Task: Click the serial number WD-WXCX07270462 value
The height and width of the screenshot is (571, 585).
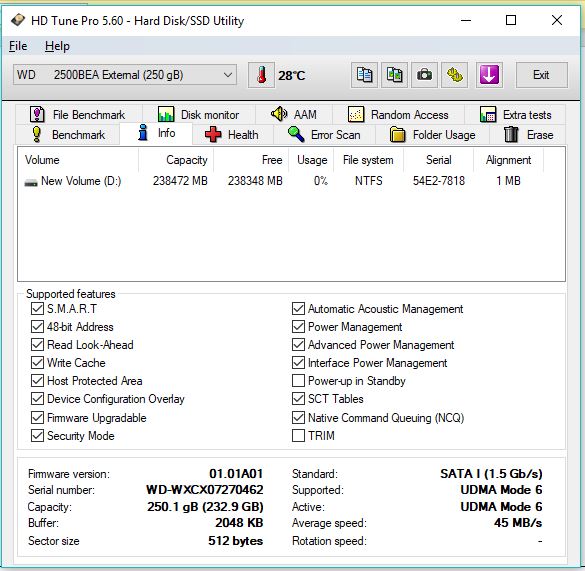Action: tap(204, 490)
